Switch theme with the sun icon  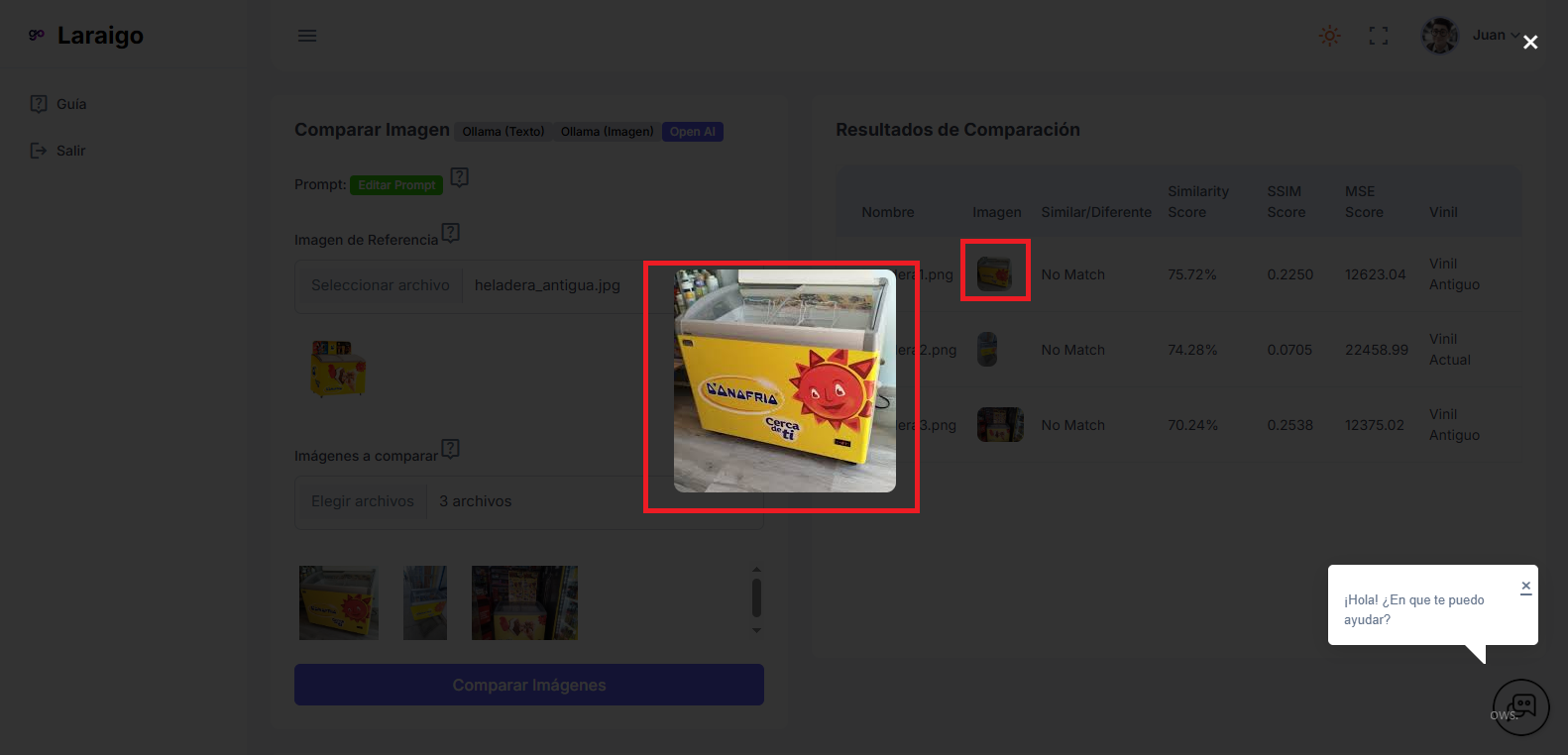[1329, 36]
